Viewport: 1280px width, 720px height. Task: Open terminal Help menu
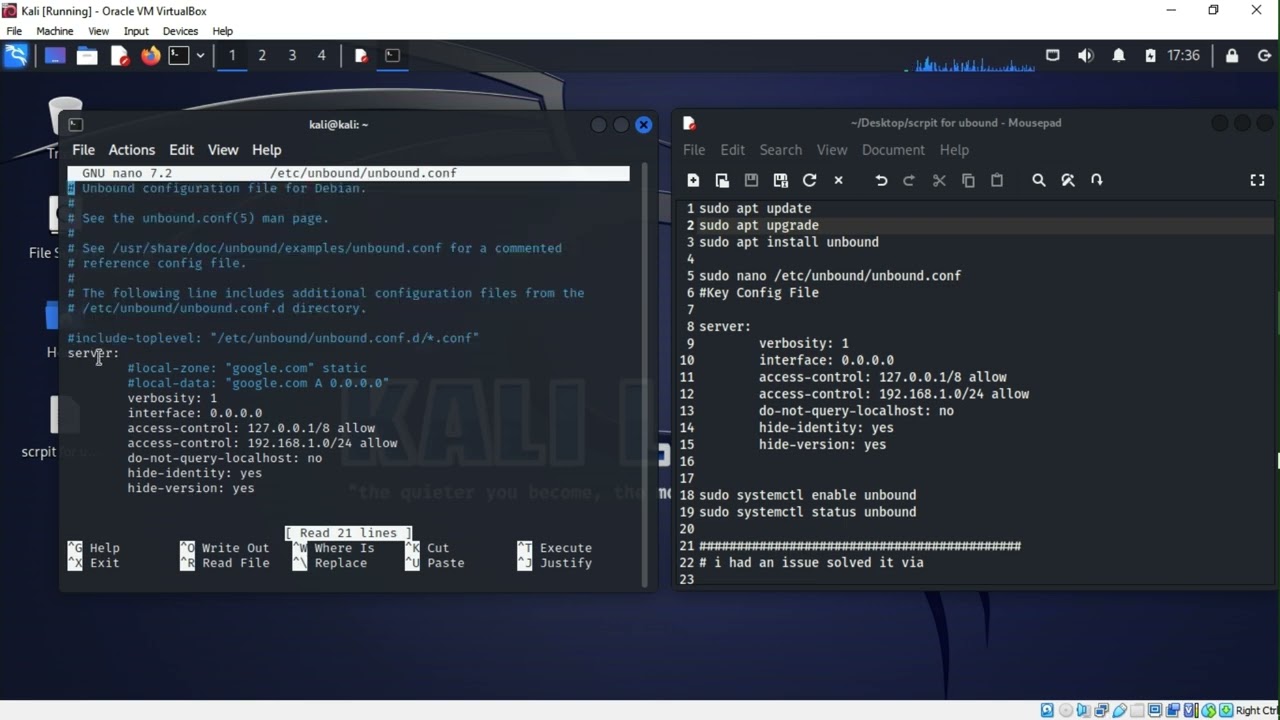point(266,150)
